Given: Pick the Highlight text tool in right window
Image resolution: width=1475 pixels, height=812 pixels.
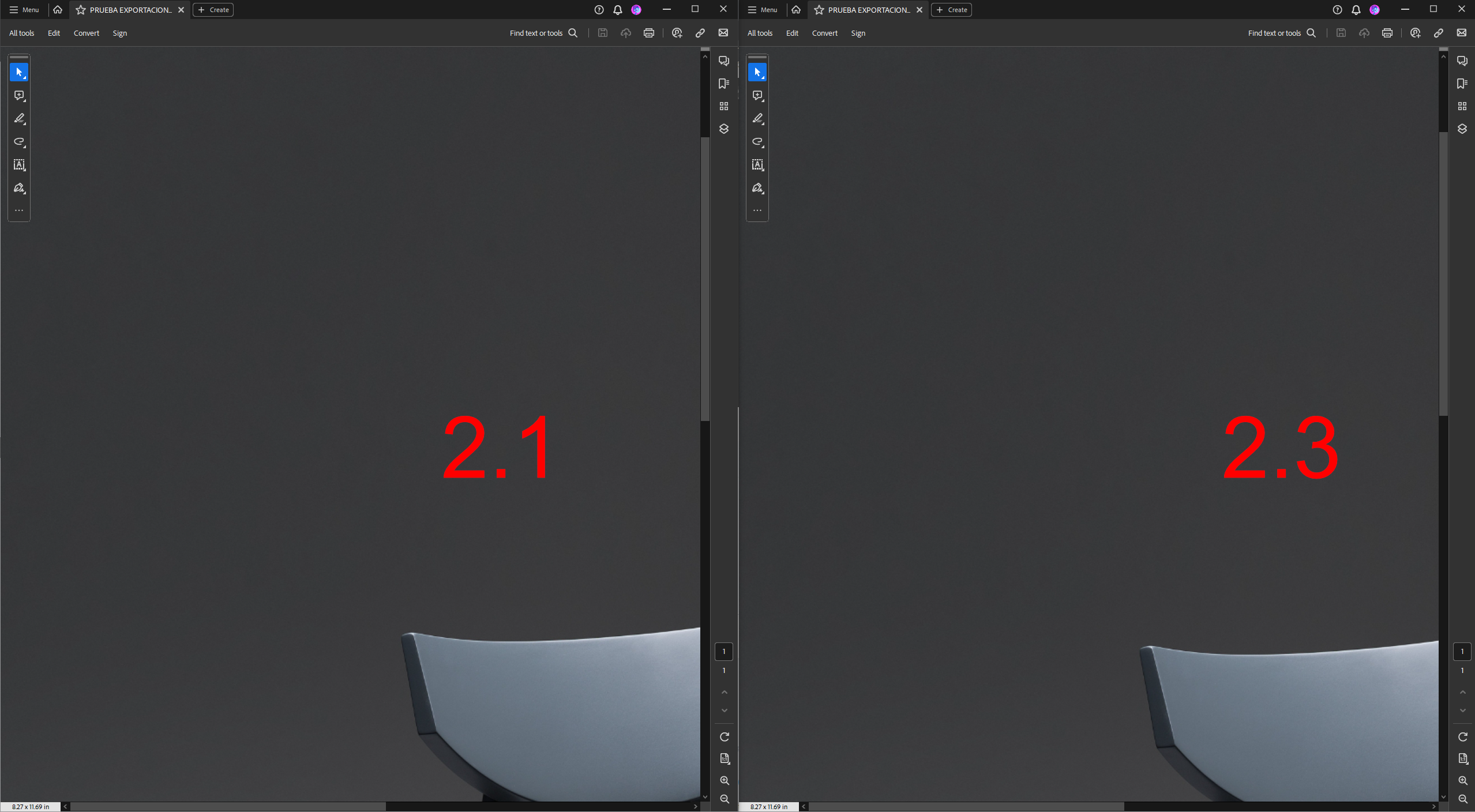Looking at the screenshot, I should pyautogui.click(x=757, y=118).
